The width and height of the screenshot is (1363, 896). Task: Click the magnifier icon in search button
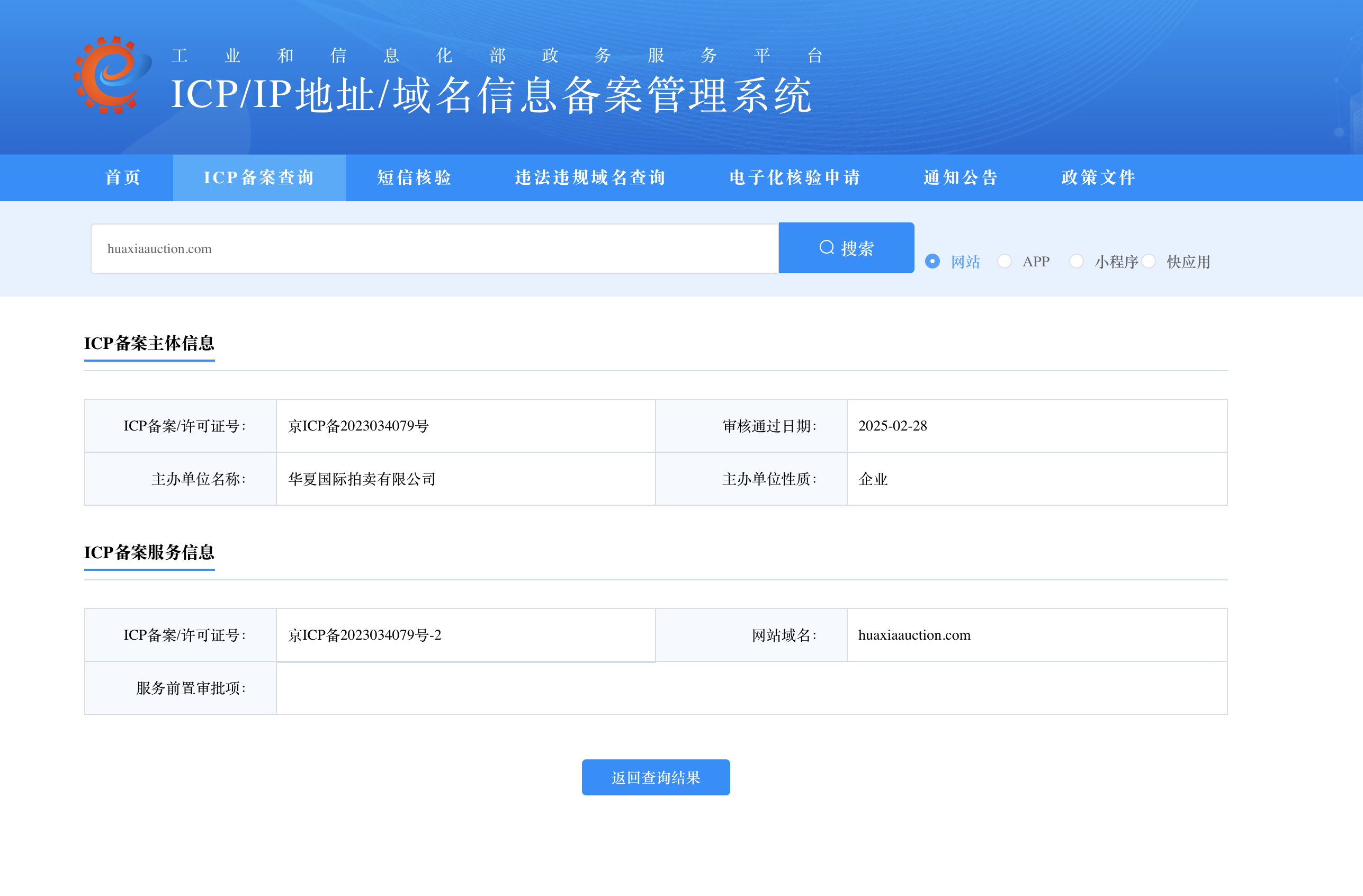[x=827, y=247]
